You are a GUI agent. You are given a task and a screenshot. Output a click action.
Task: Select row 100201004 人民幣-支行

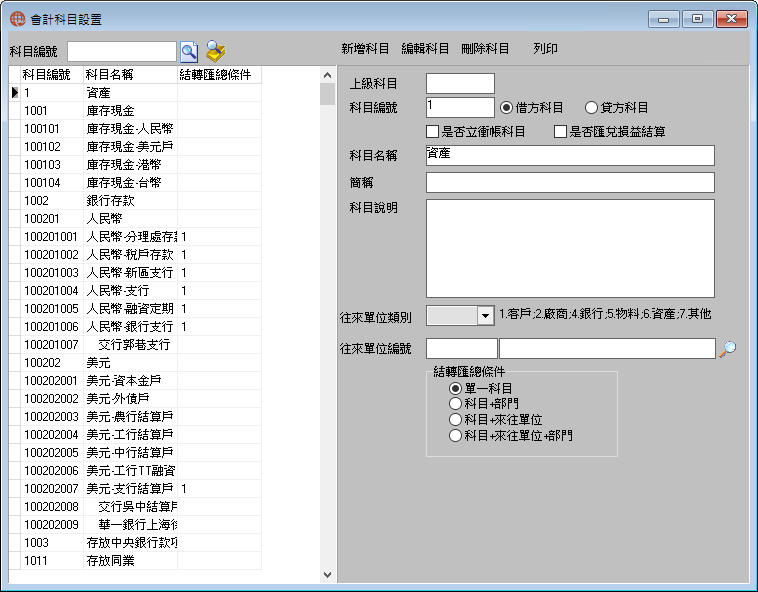coord(135,290)
